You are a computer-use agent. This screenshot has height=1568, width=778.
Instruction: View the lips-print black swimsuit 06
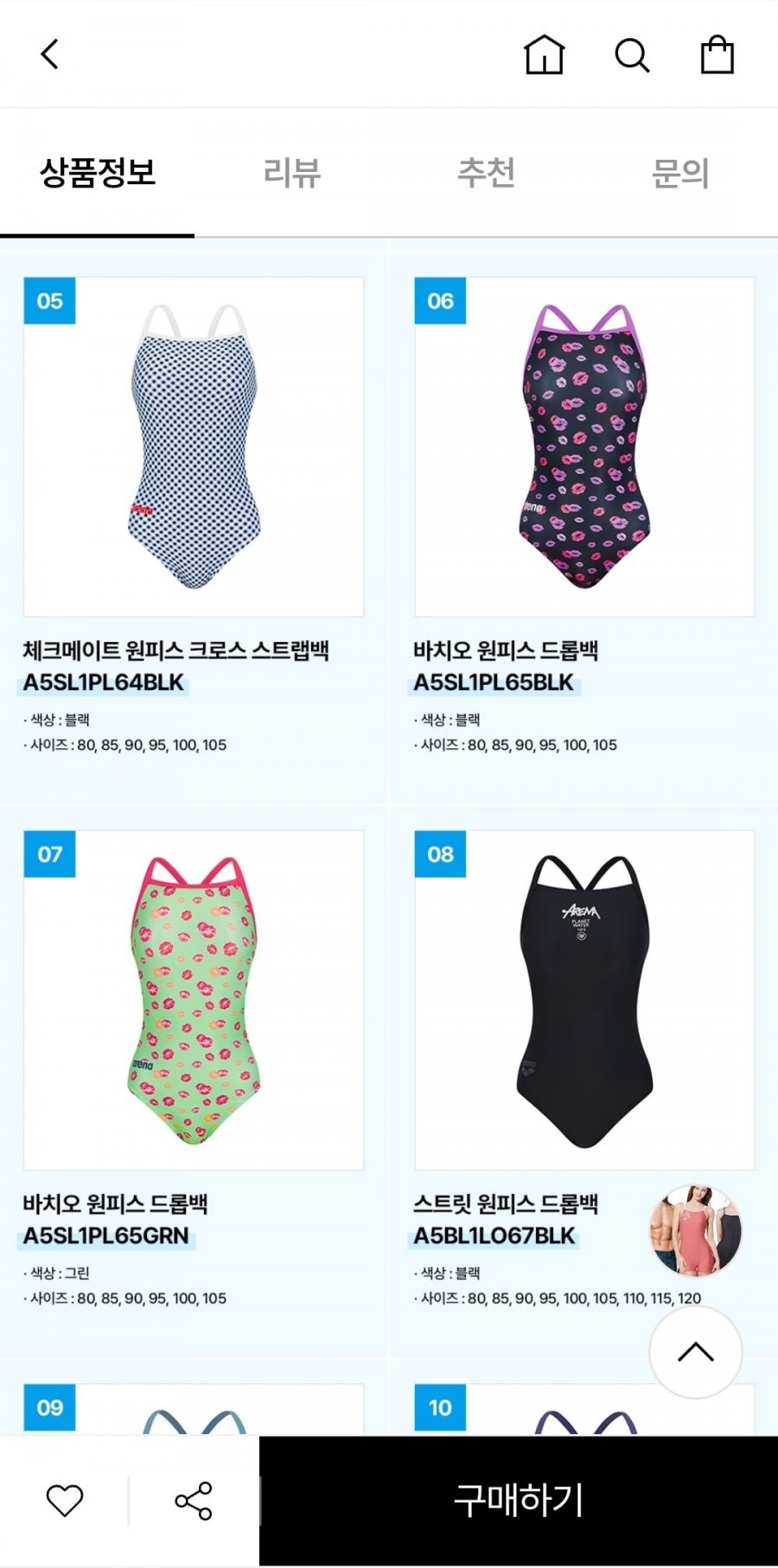coord(585,447)
